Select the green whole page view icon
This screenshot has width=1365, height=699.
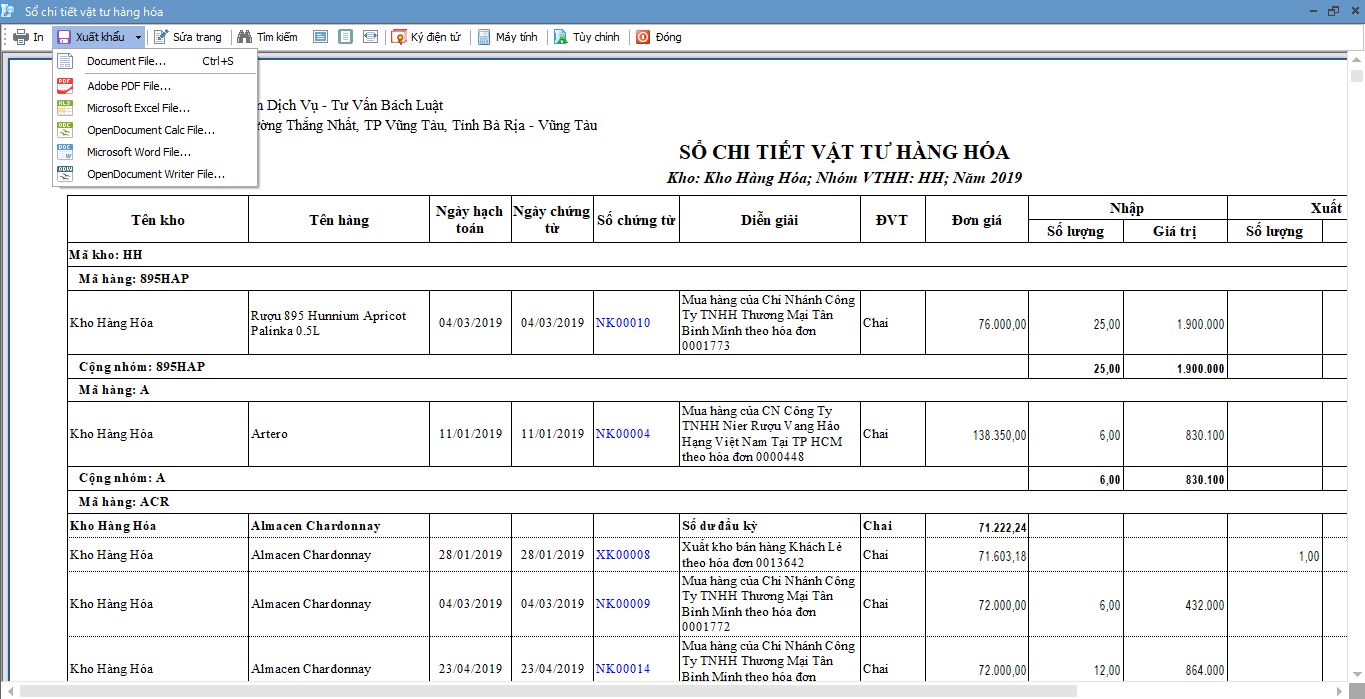click(345, 37)
